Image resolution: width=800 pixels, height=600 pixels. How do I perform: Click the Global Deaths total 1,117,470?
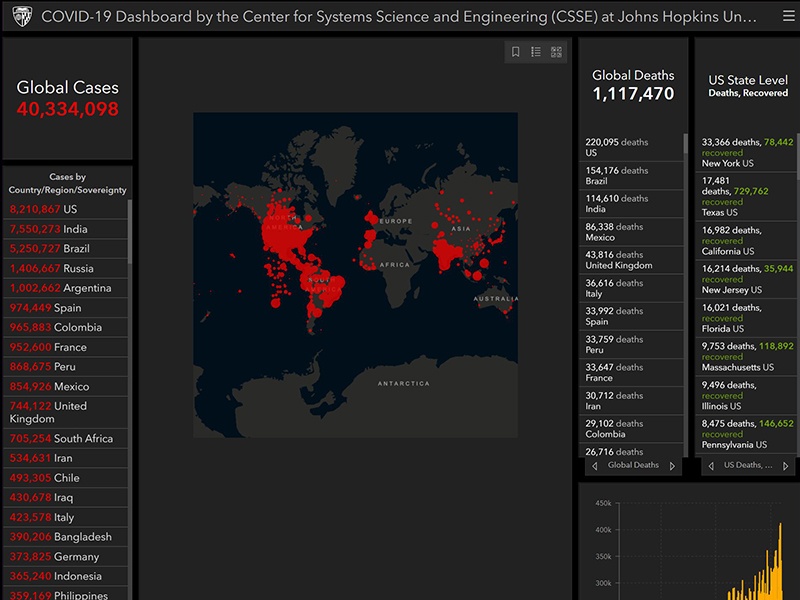point(633,94)
